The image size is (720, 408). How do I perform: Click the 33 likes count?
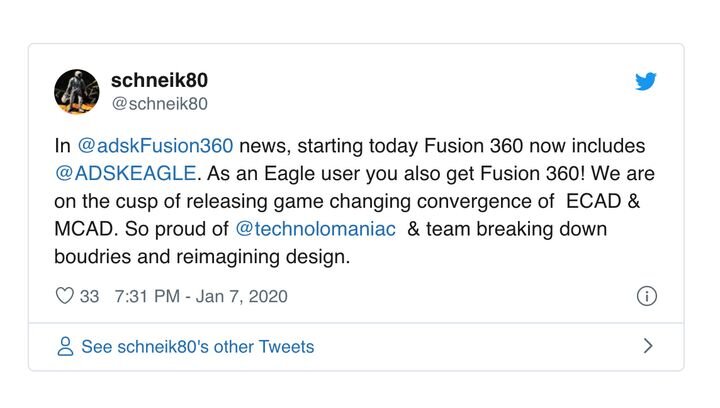pyautogui.click(x=89, y=296)
